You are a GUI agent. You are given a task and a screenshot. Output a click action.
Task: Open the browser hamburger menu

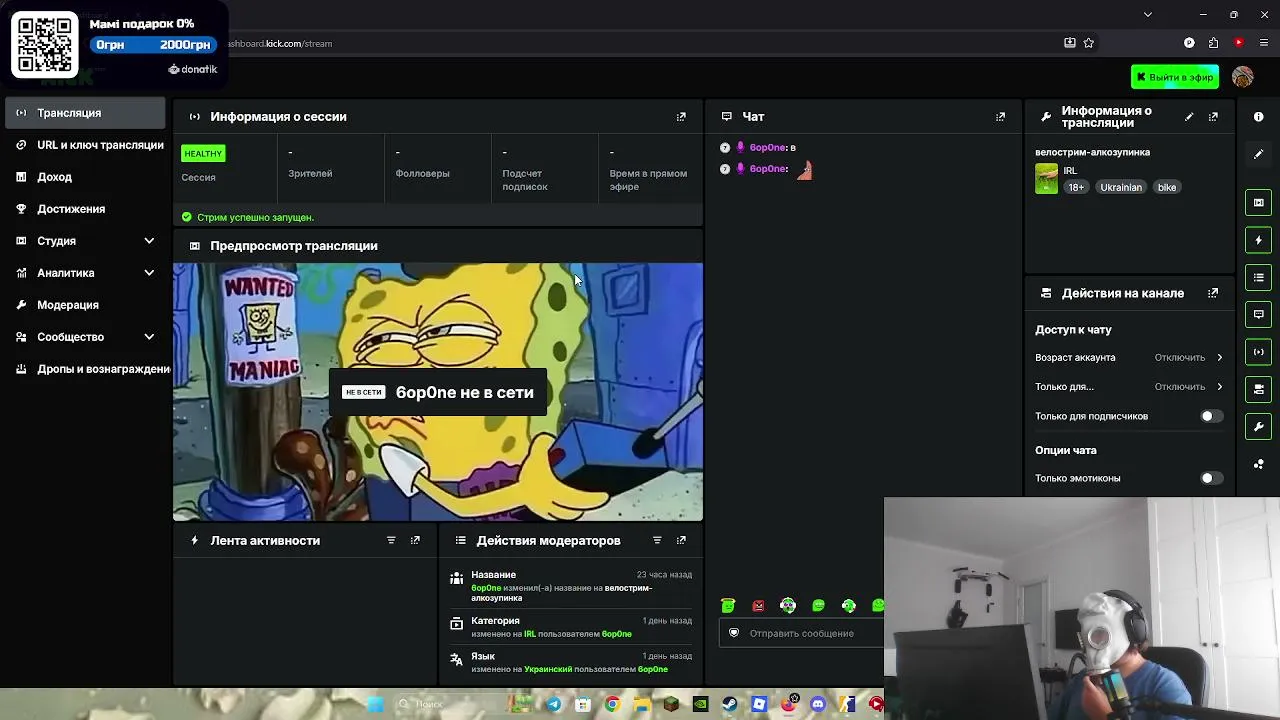point(1264,43)
